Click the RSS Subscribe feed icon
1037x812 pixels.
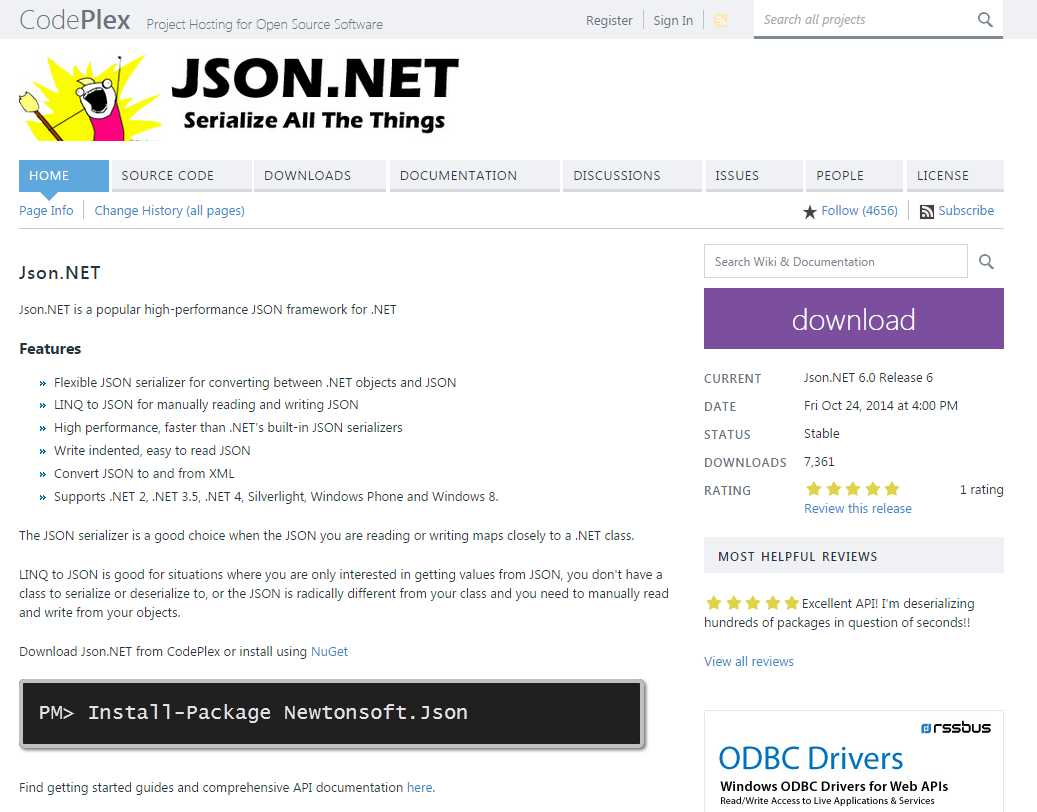[x=927, y=212]
